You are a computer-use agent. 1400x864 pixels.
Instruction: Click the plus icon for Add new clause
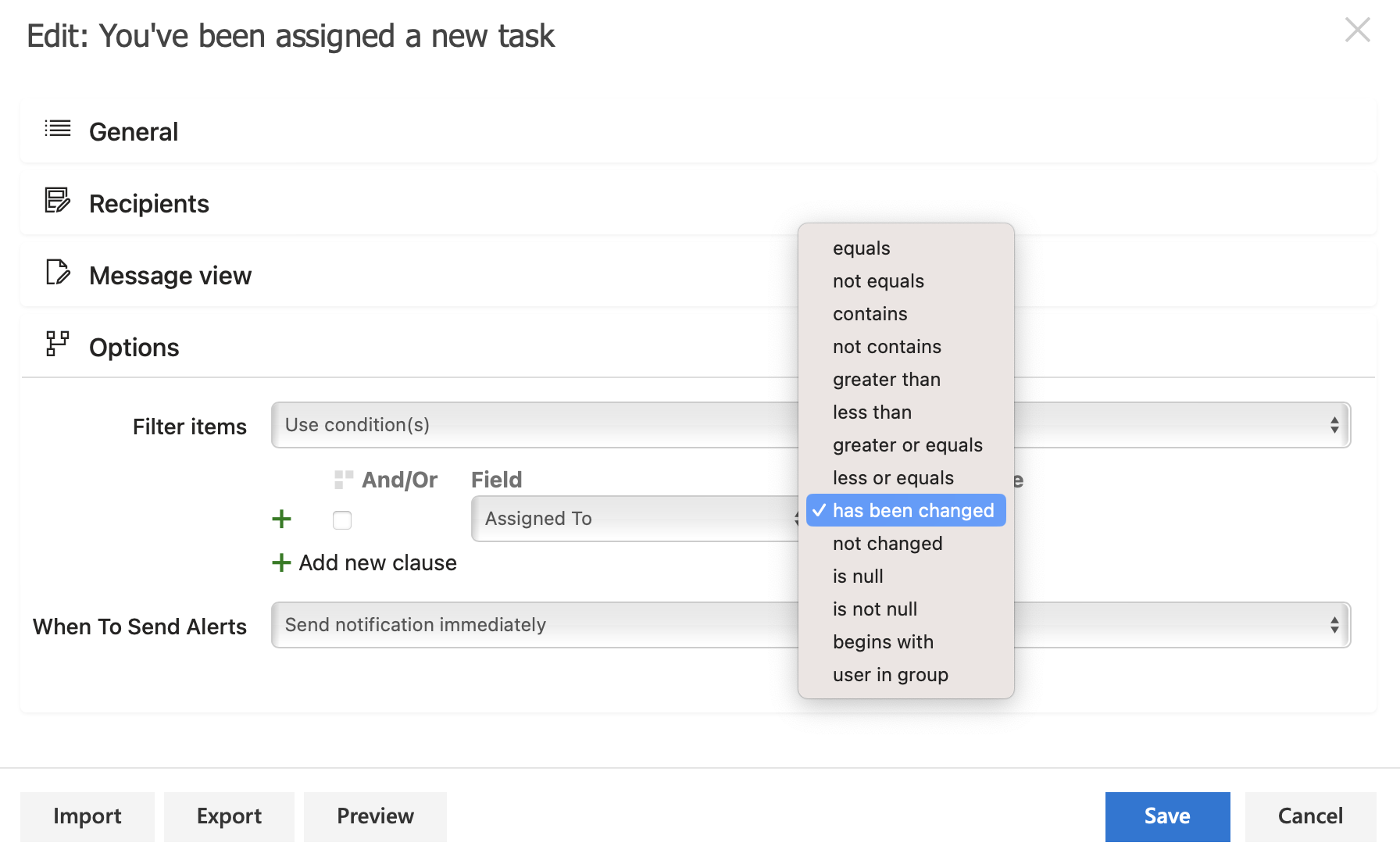281,562
